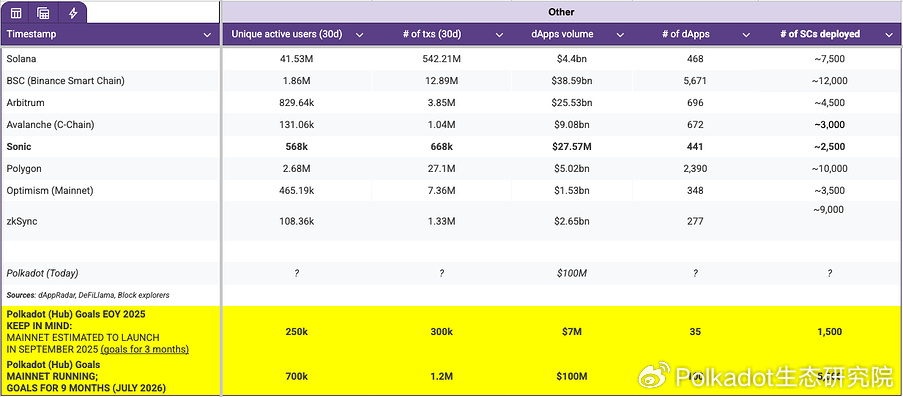Image resolution: width=903 pixels, height=397 pixels.
Task: Click Polygon's 2.68M users cell
Action: click(x=296, y=168)
